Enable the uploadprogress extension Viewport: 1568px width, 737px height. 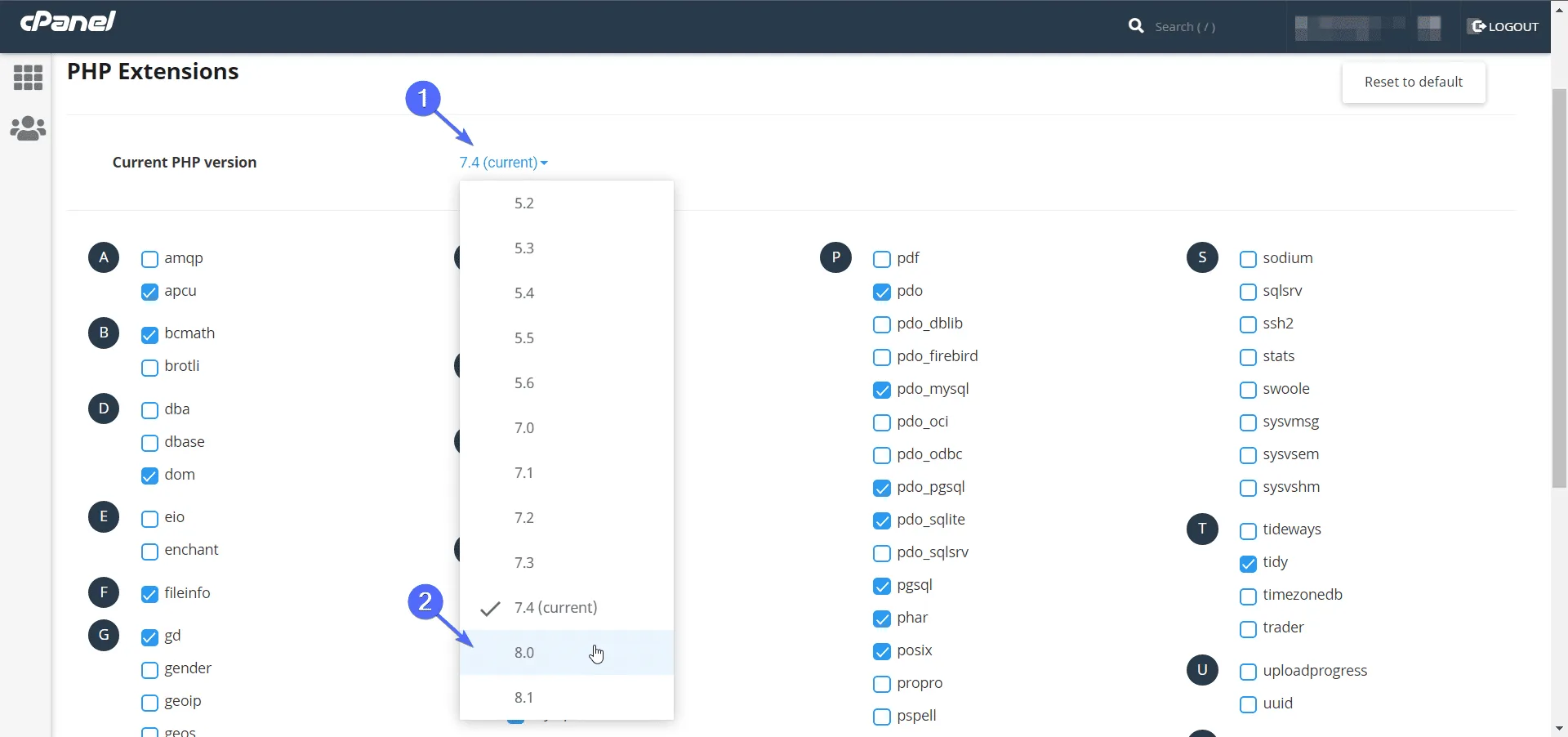(x=1248, y=672)
